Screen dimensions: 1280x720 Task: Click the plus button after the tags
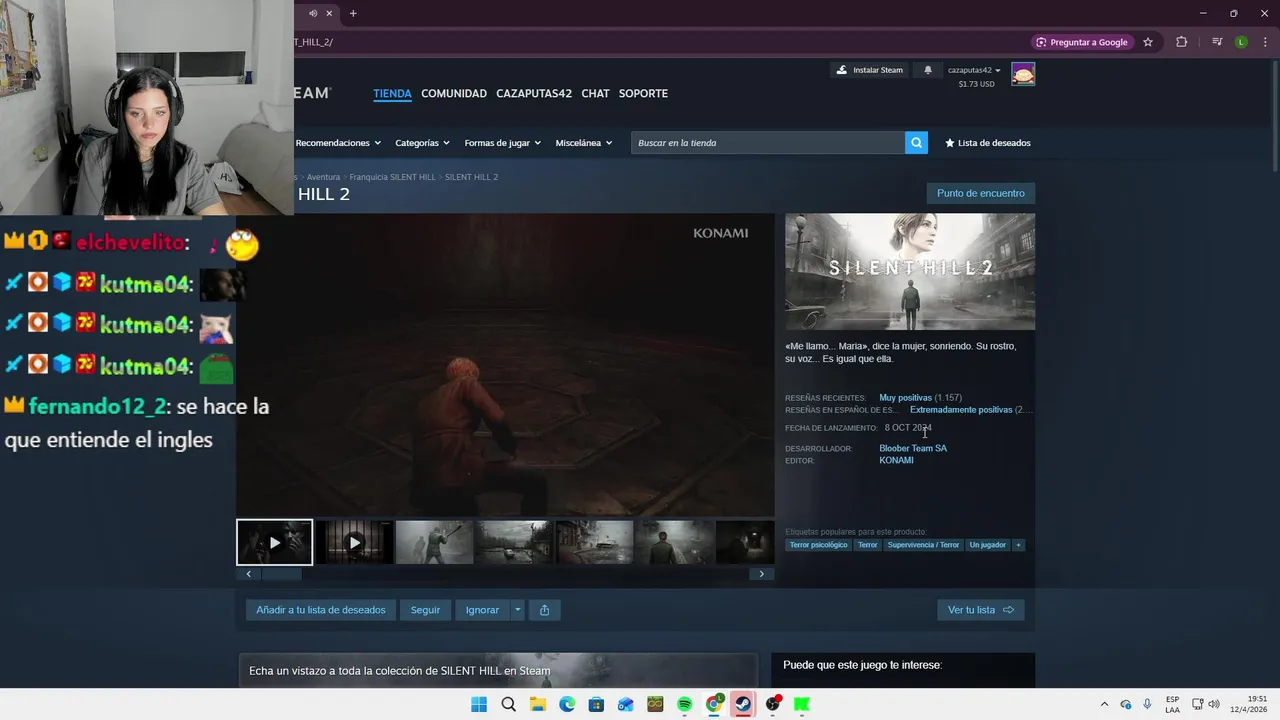1018,545
